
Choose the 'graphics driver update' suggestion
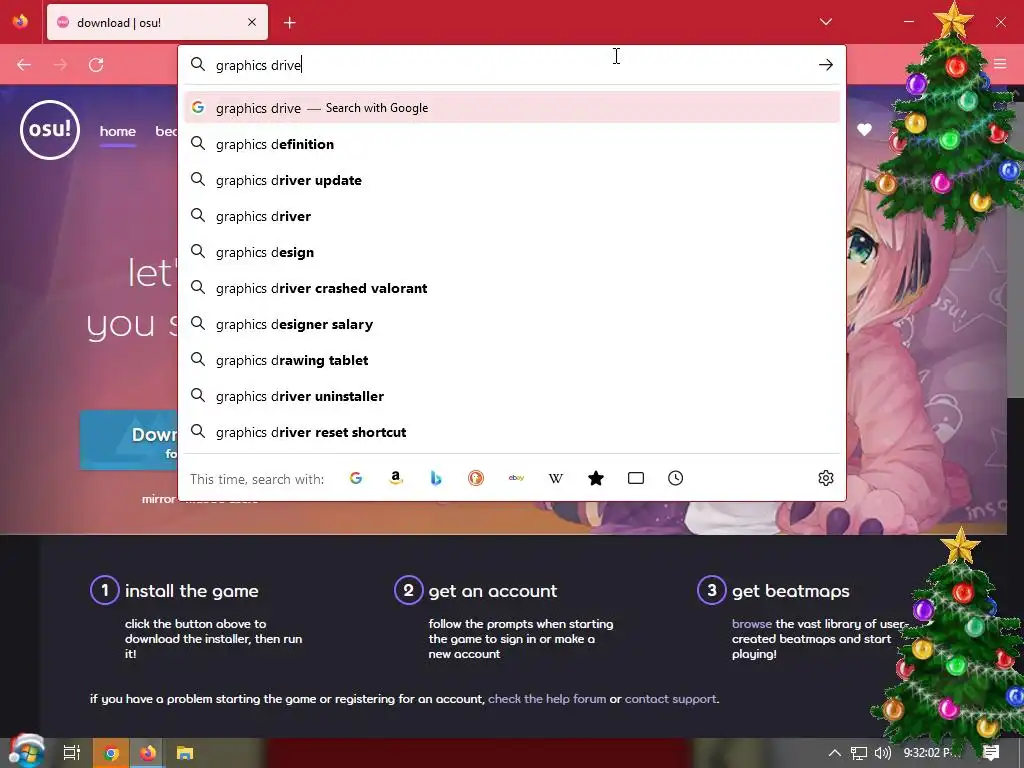[512, 180]
